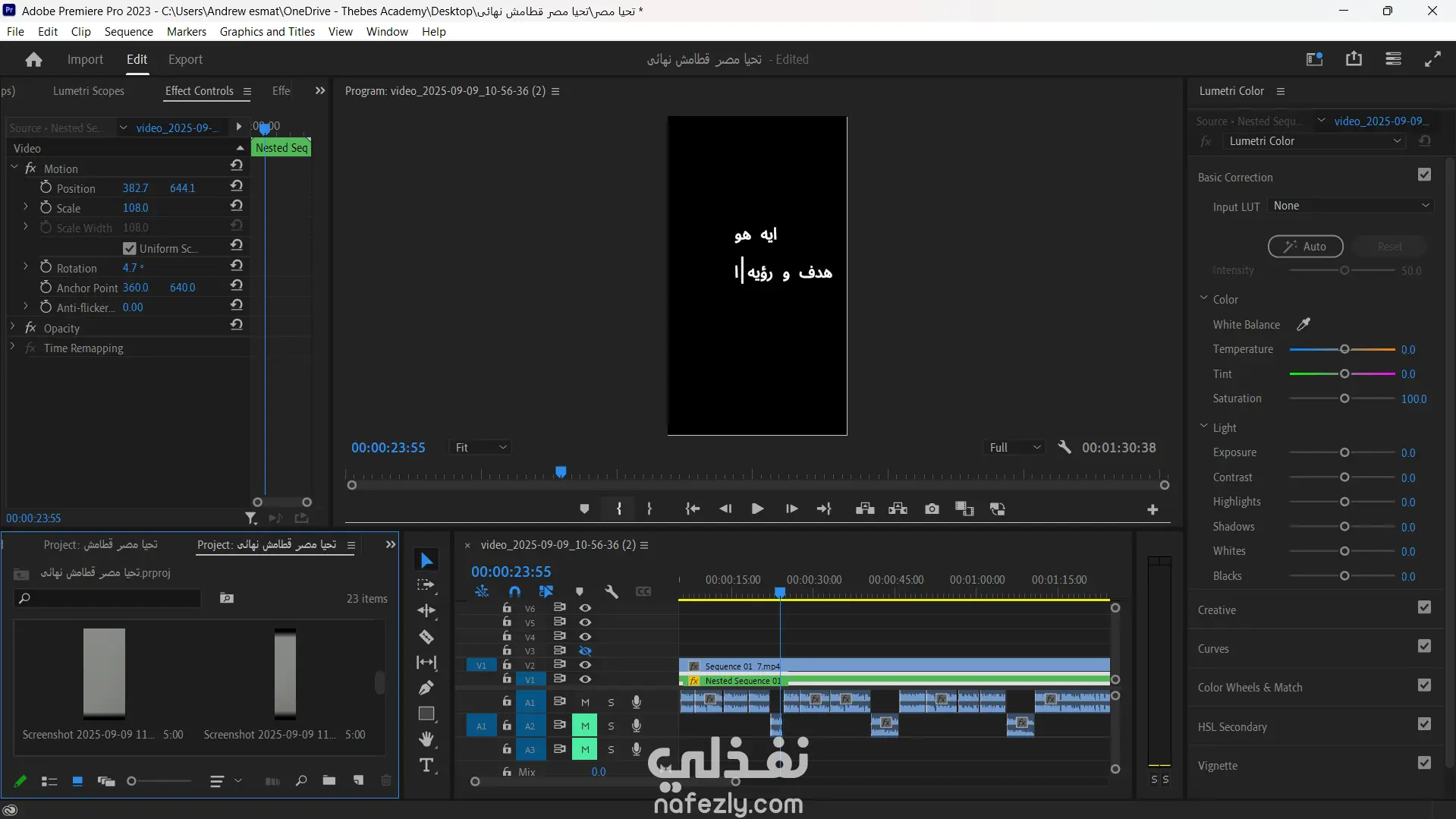Reset the Position parameter
1456x819 pixels.
click(237, 186)
